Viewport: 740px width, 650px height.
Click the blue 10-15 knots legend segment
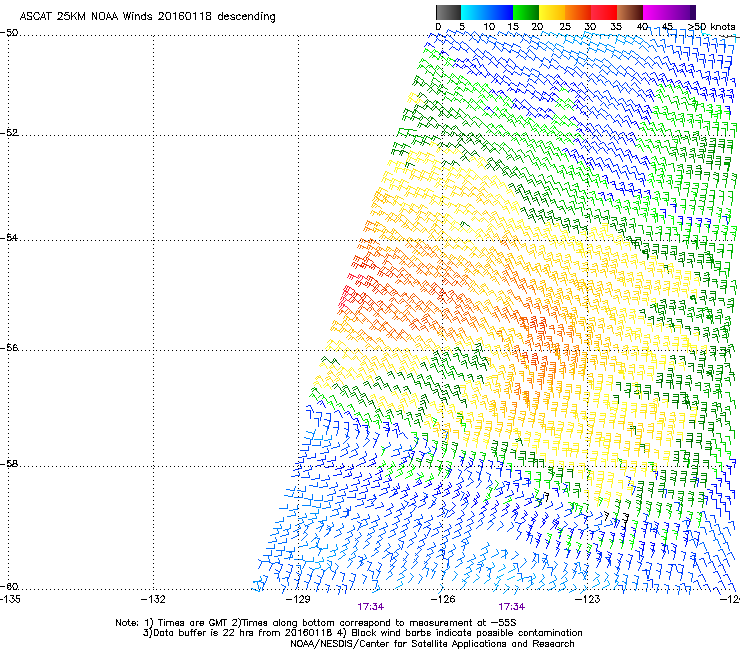pos(500,12)
